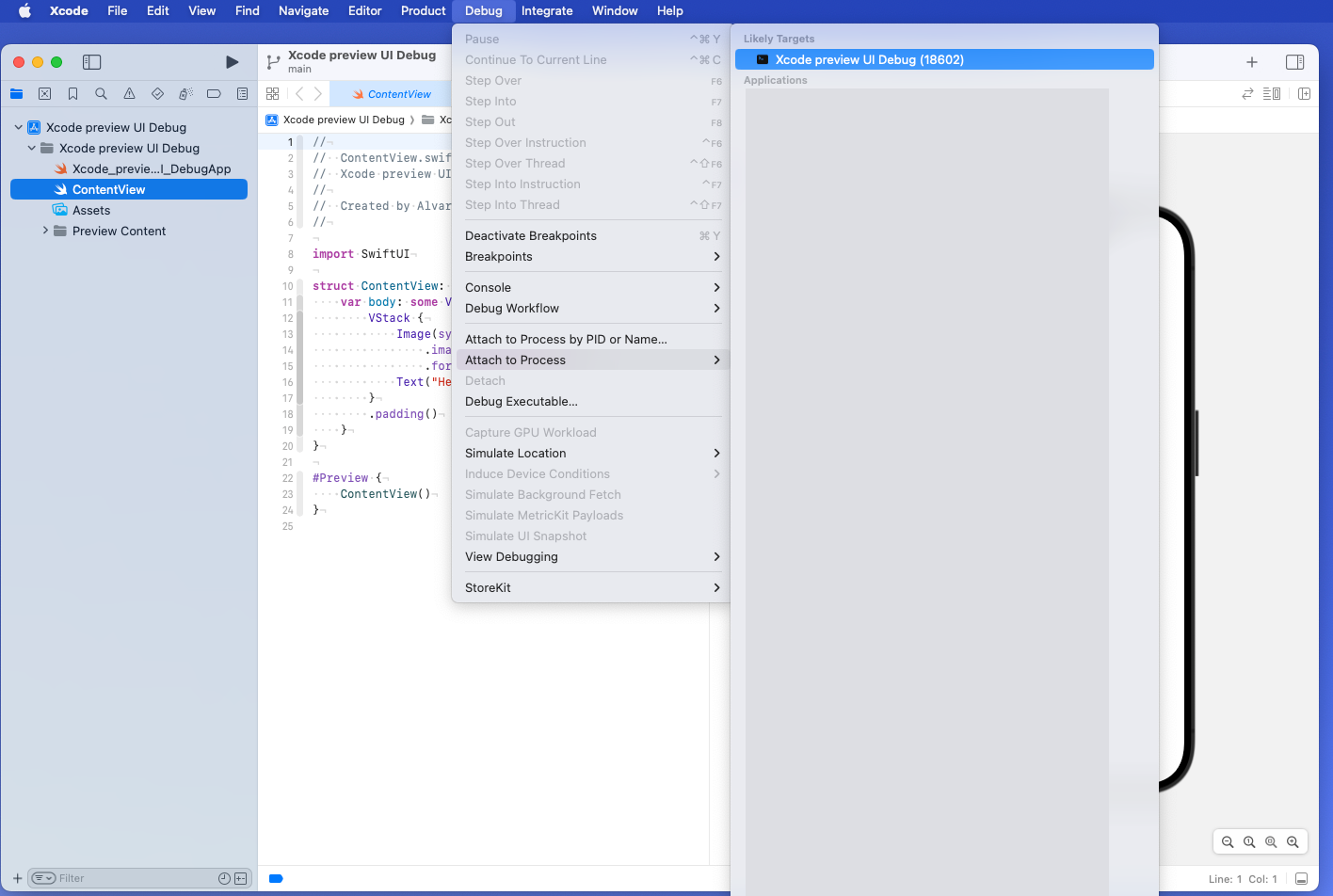Open the Integrate menu
Image resolution: width=1333 pixels, height=896 pixels.
click(x=547, y=10)
